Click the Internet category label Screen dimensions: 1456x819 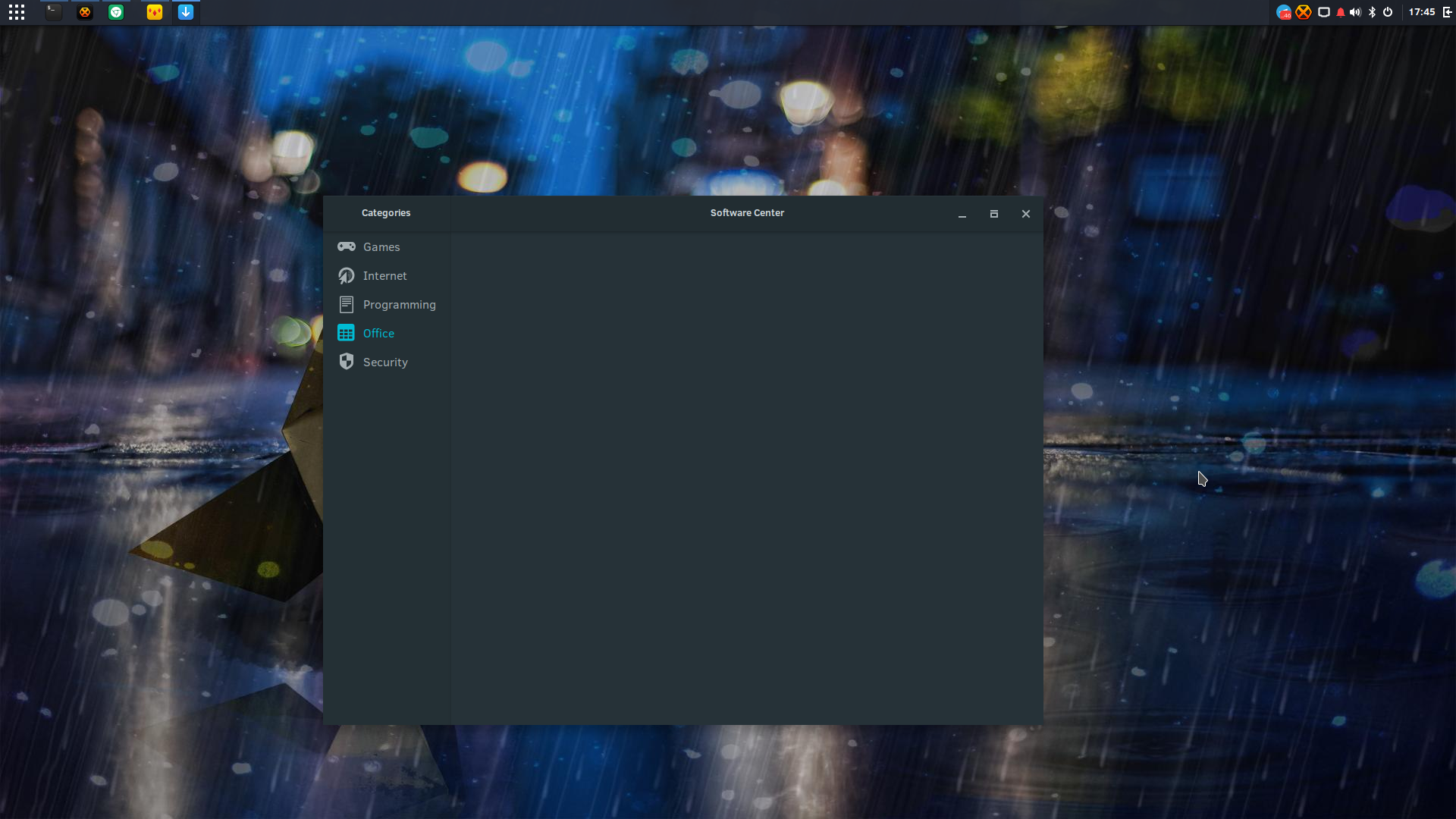[385, 276]
